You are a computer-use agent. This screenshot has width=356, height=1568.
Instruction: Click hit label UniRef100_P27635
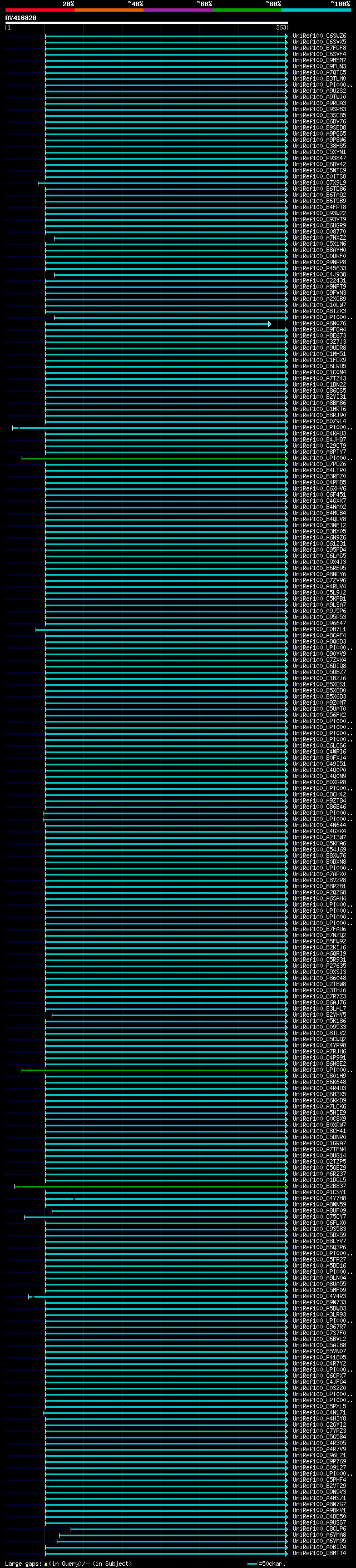(x=319, y=966)
